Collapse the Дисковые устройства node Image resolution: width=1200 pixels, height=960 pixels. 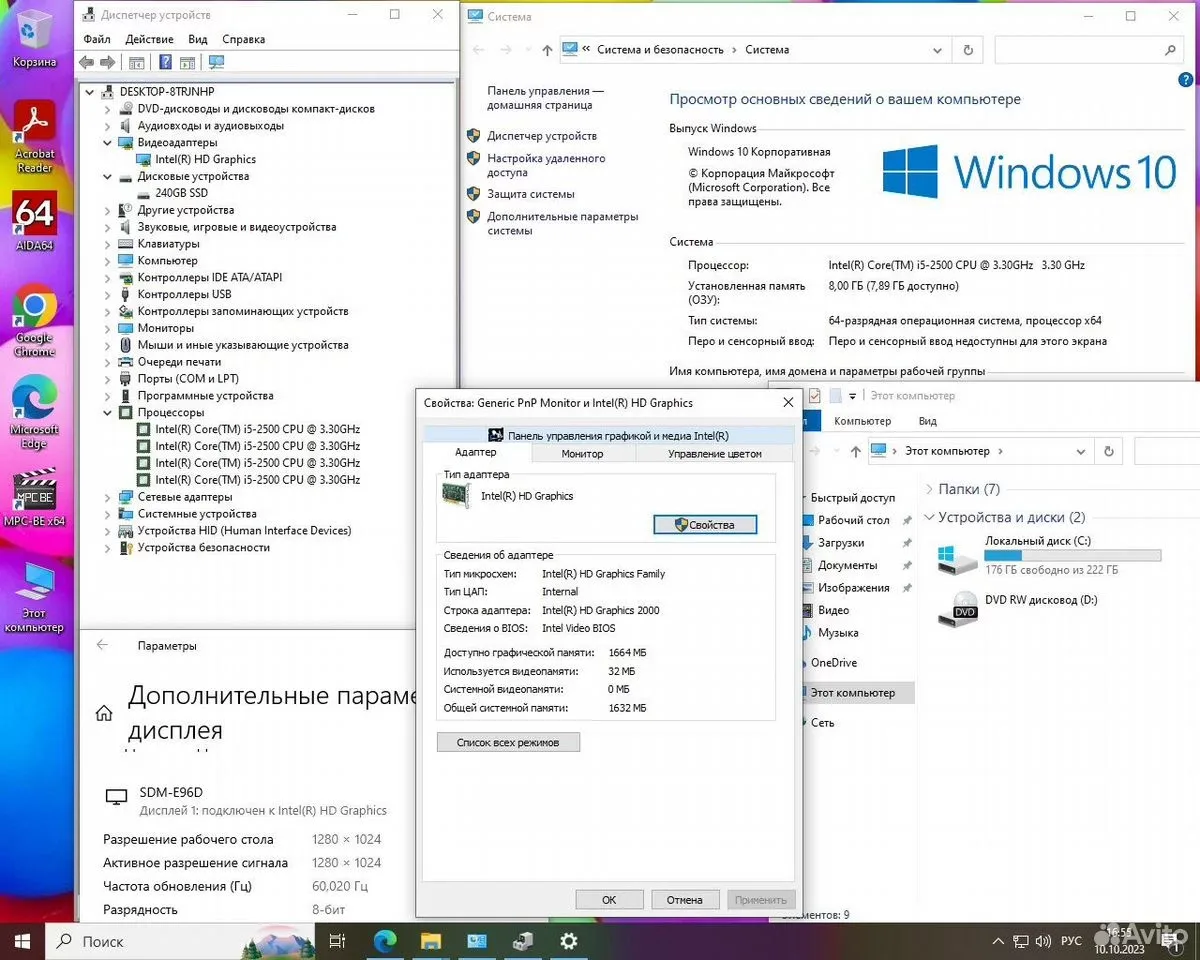(x=108, y=177)
